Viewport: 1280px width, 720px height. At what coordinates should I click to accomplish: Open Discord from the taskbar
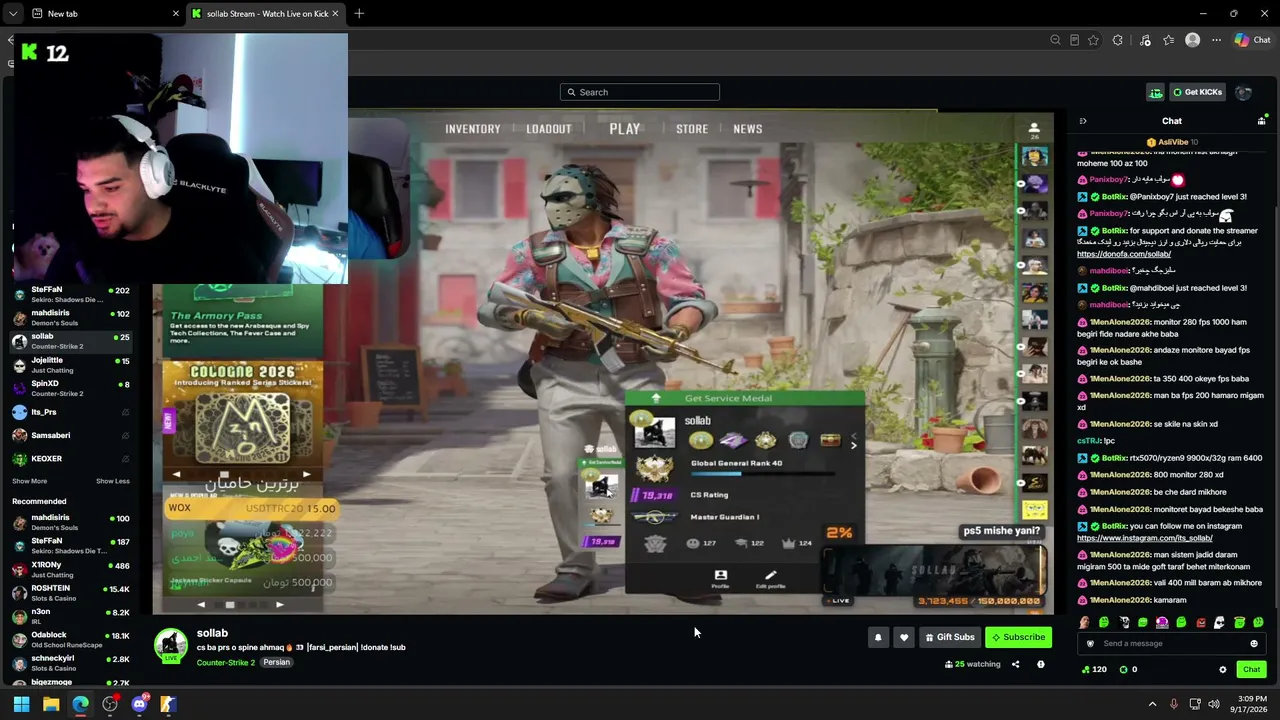pyautogui.click(x=139, y=704)
